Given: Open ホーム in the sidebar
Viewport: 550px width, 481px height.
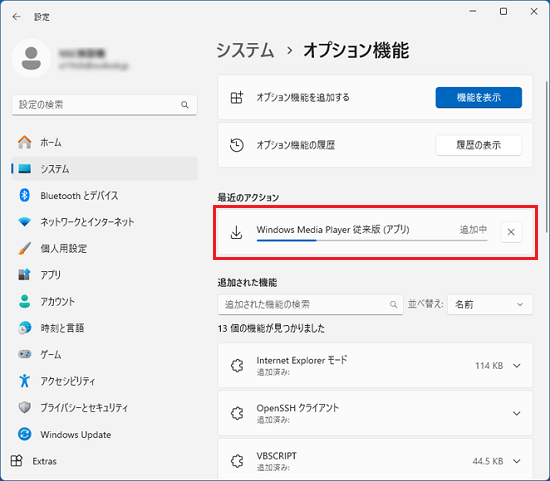Looking at the screenshot, I should [104, 142].
